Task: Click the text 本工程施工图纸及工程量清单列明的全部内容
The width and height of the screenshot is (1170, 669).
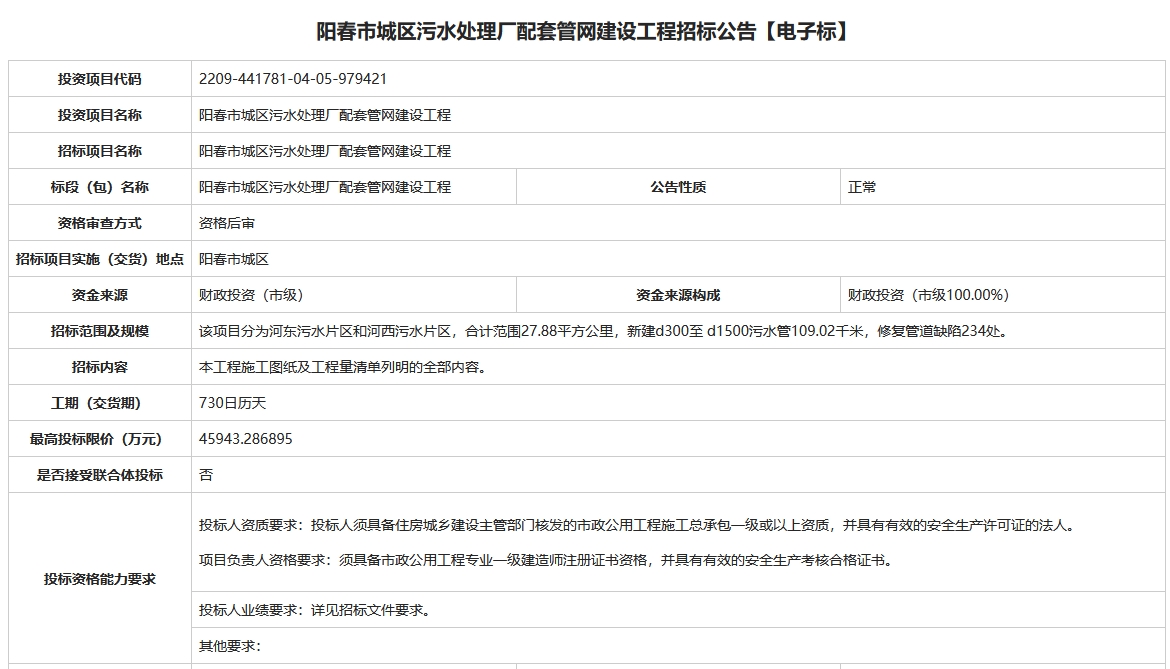Action: click(343, 367)
